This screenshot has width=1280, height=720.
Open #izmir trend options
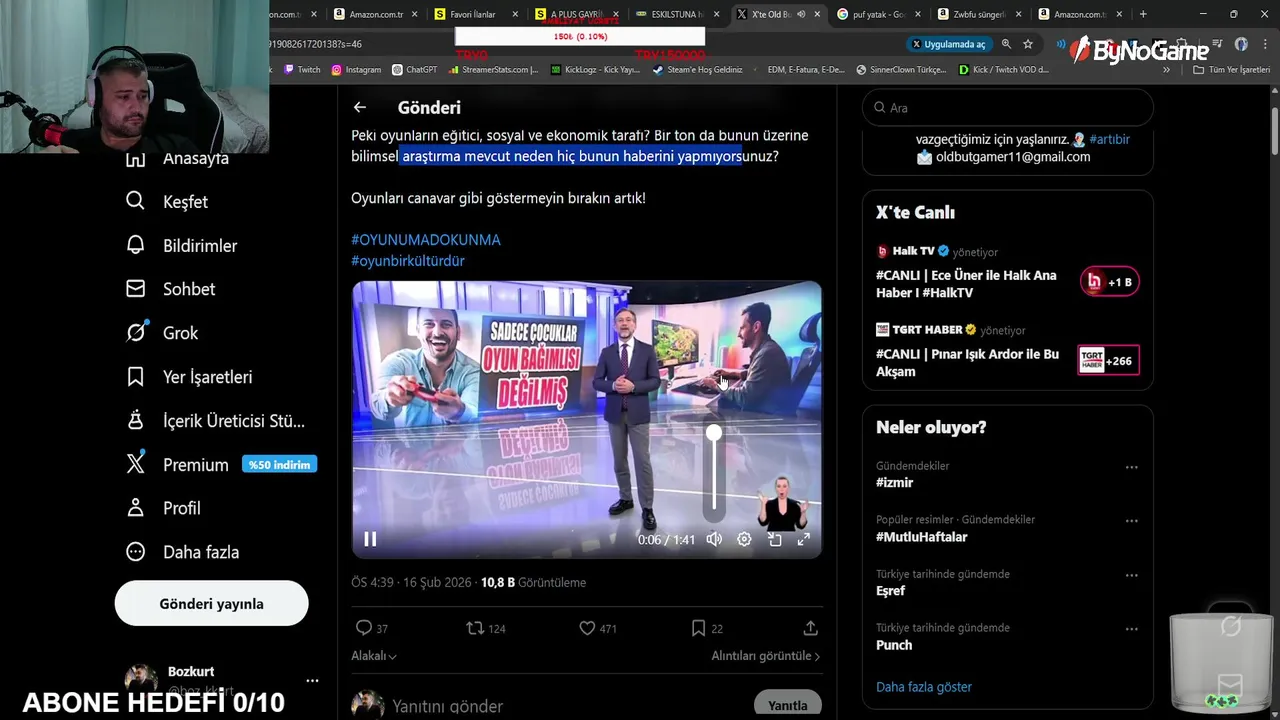[x=1131, y=467]
